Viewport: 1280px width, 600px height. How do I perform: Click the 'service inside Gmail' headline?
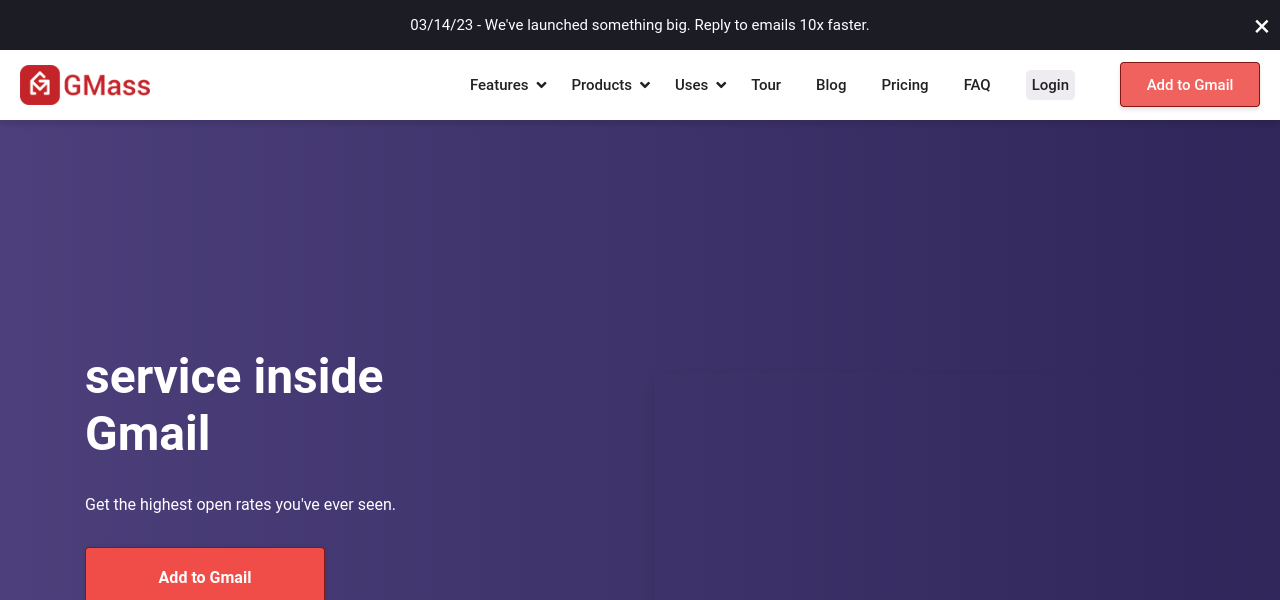[x=234, y=405]
